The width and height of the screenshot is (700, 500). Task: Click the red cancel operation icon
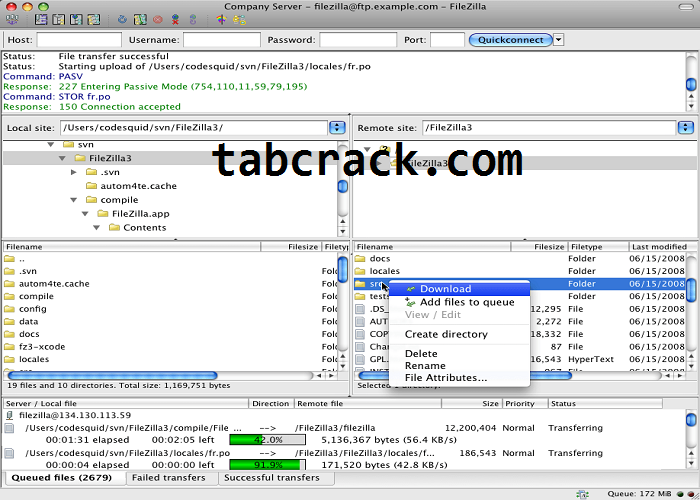[158, 20]
